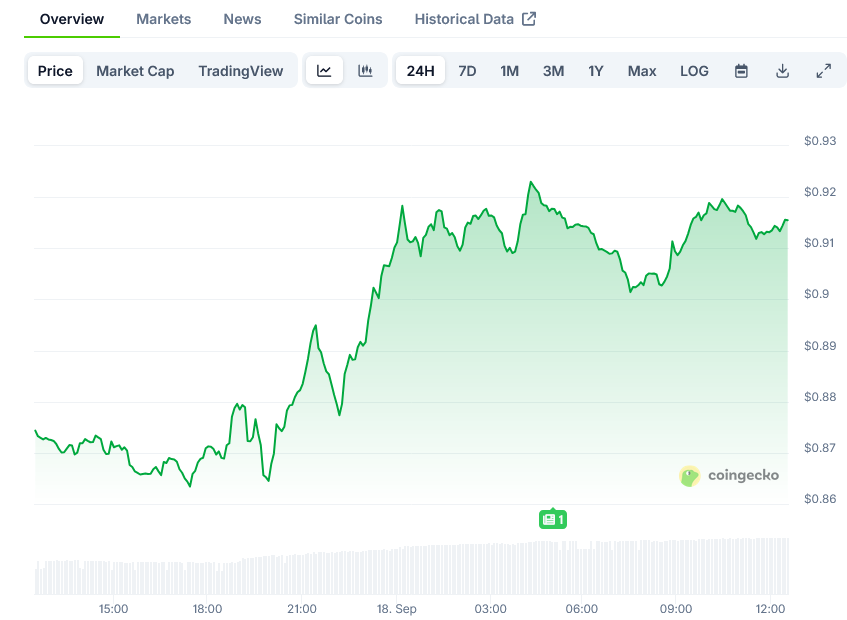Select the Price view toggle

point(55,71)
